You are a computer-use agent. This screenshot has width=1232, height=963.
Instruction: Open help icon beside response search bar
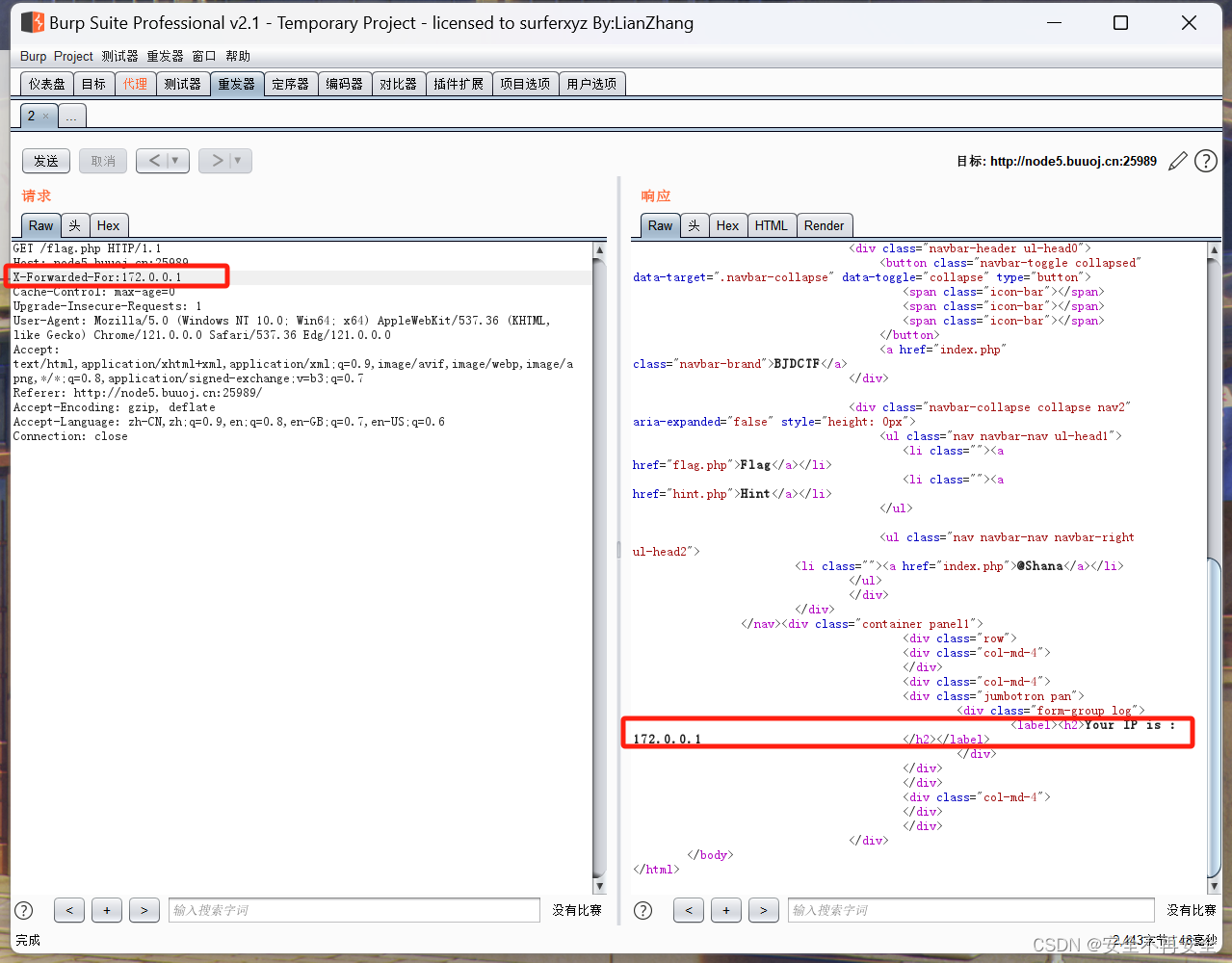coord(643,910)
